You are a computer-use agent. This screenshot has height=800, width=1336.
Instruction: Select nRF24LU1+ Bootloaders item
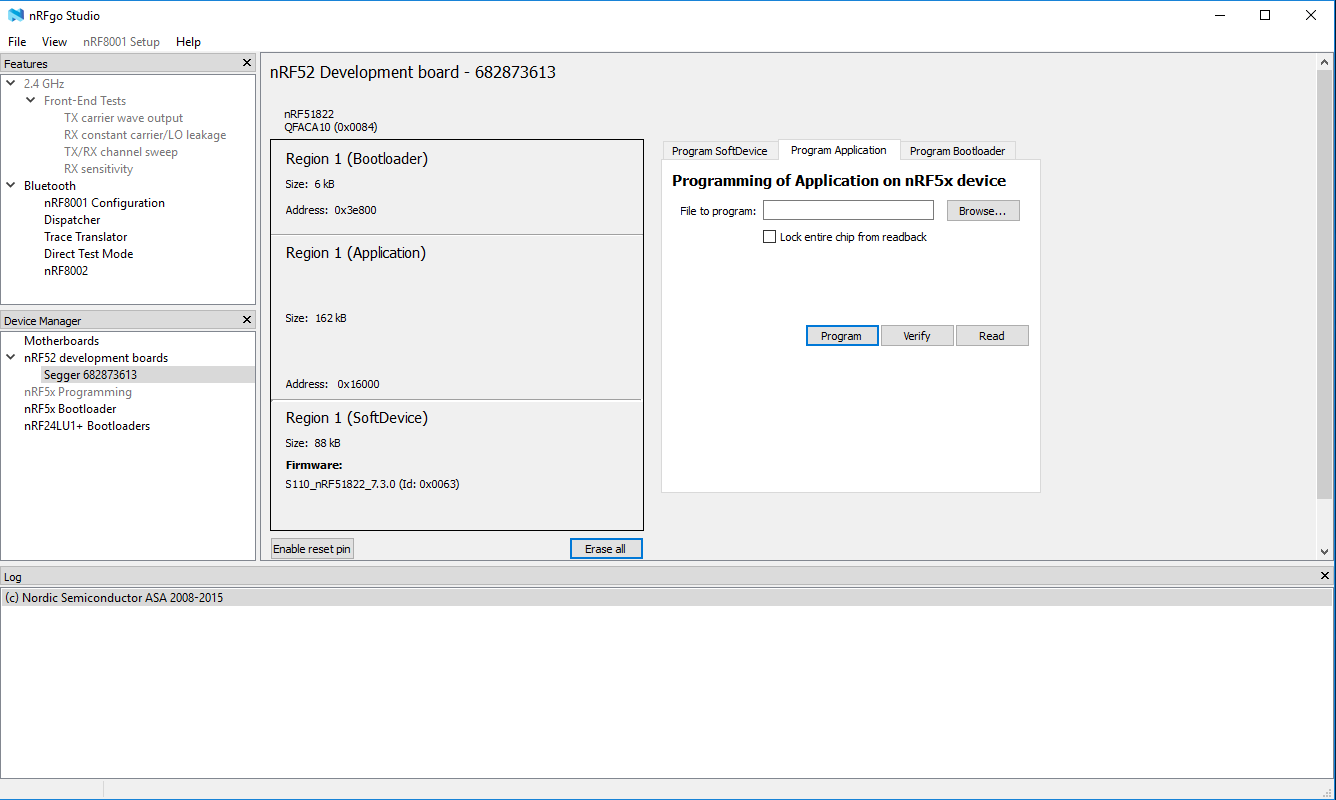[87, 426]
